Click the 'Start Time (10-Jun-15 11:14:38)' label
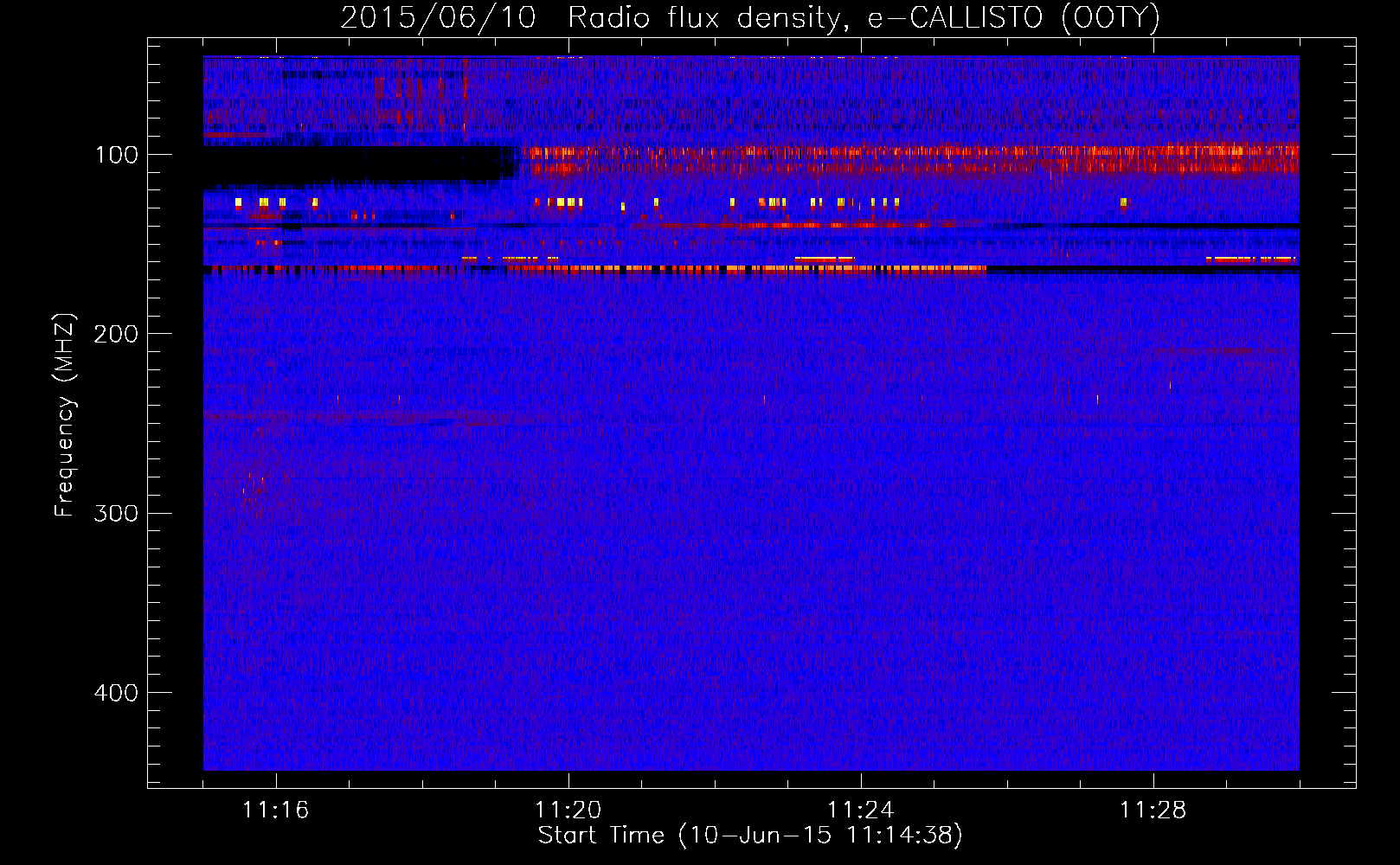The width and height of the screenshot is (1400, 865). (750, 836)
